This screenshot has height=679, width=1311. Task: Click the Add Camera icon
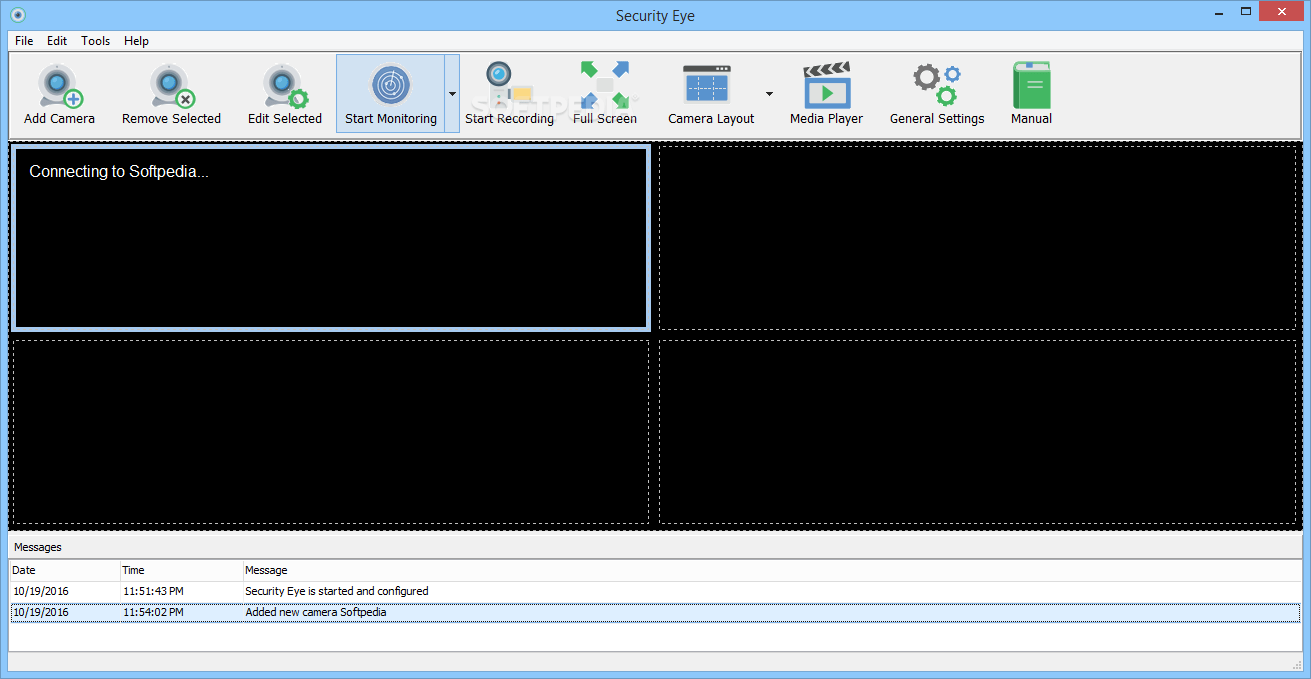tap(58, 85)
